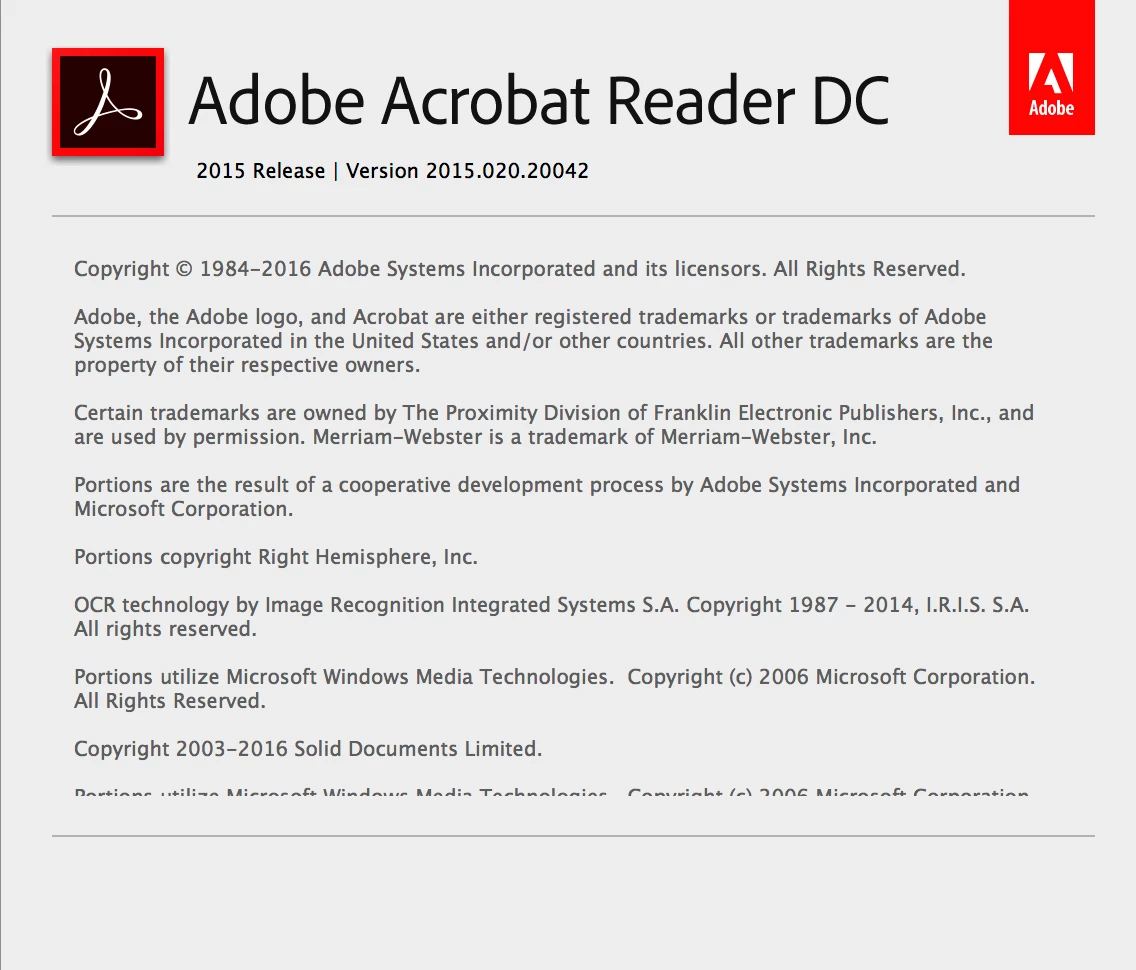The image size is (1136, 970).
Task: Click the Adobe Acrobat Reader DC title
Action: click(539, 101)
